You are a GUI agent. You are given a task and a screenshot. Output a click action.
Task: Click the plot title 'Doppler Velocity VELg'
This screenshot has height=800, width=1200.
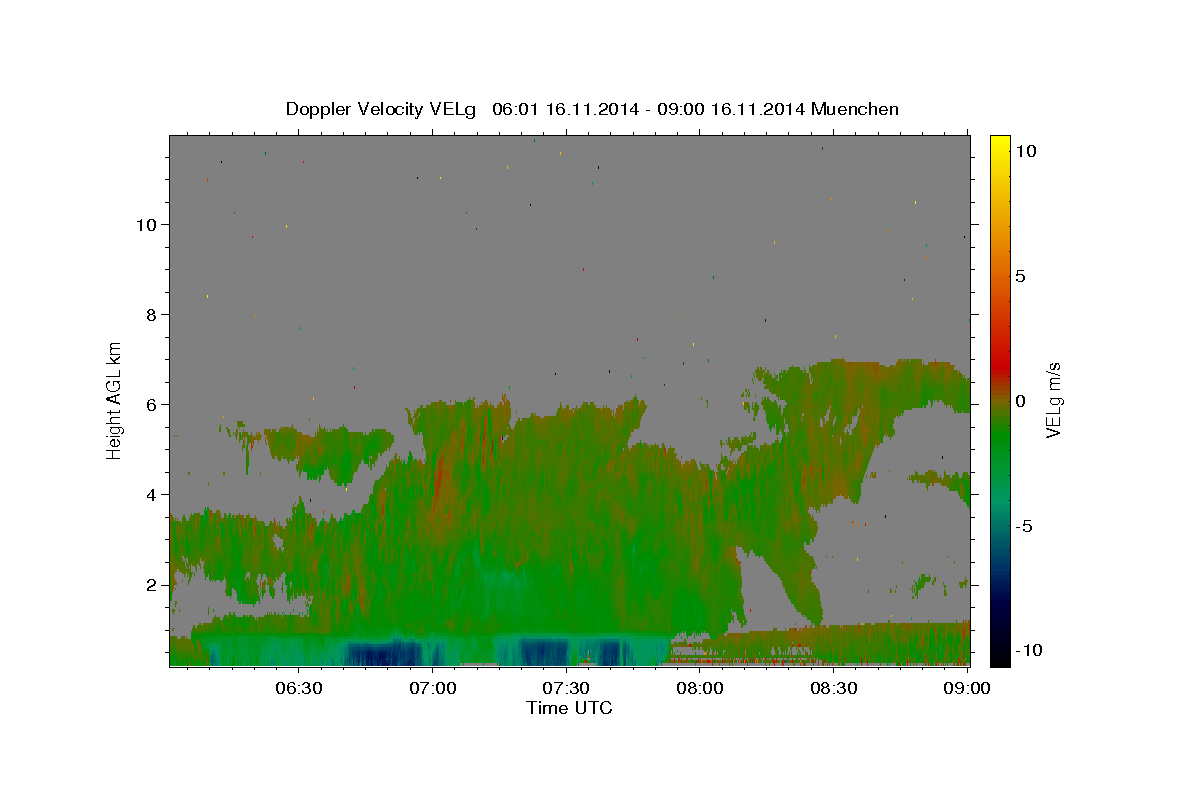(x=383, y=109)
